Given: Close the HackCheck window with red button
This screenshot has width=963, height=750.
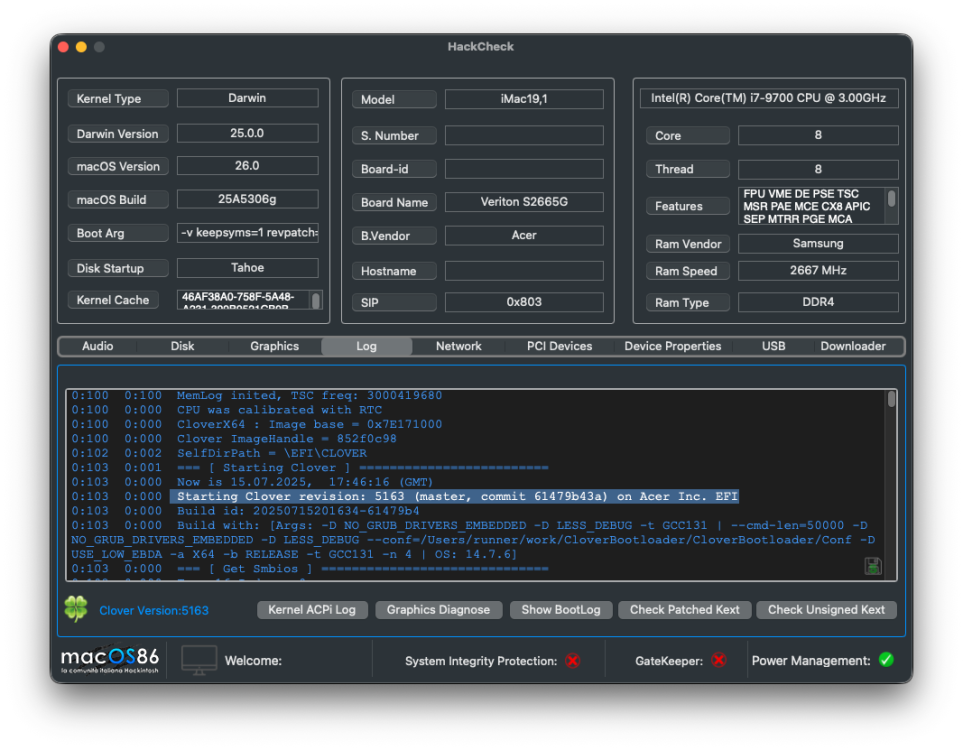Looking at the screenshot, I should point(63,47).
